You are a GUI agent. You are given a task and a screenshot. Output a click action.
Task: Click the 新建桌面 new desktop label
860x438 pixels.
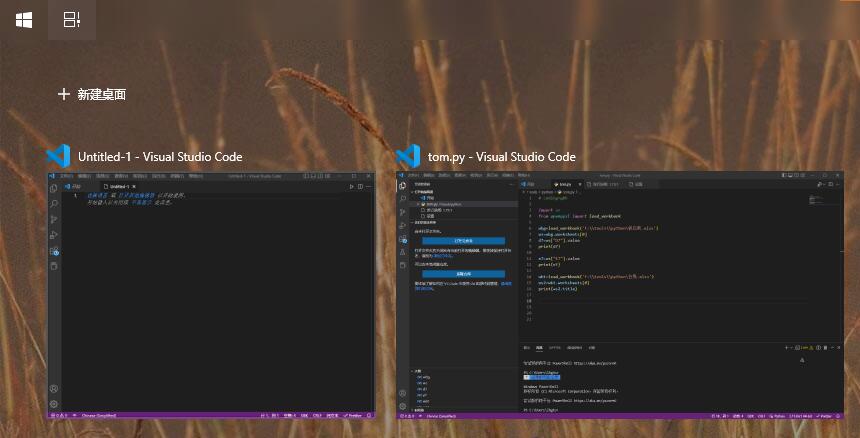tap(102, 94)
